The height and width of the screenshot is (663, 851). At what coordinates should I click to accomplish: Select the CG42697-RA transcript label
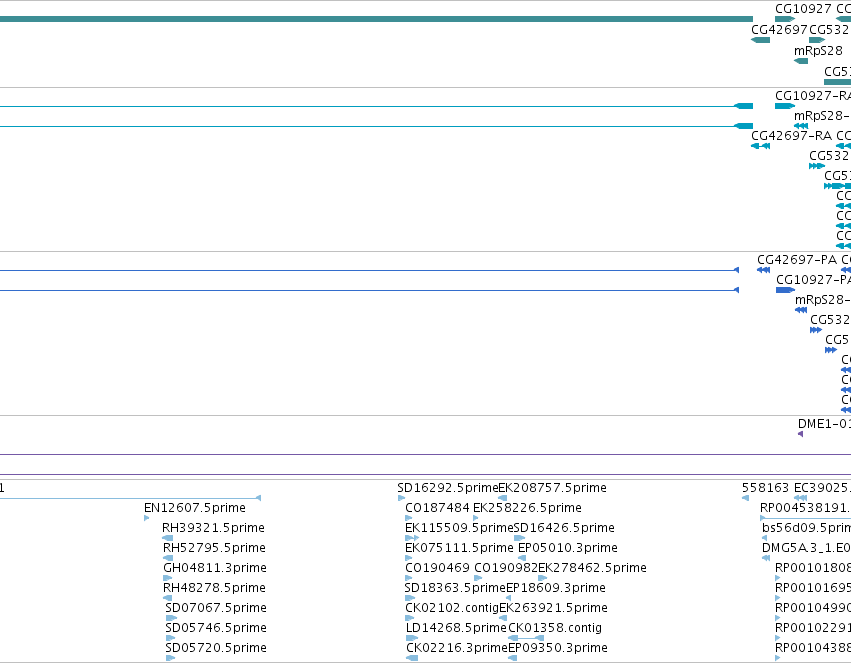pyautogui.click(x=791, y=136)
